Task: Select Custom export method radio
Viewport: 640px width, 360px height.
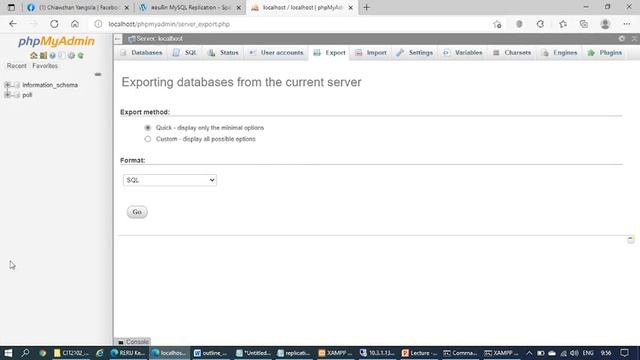Action: pyautogui.click(x=148, y=139)
